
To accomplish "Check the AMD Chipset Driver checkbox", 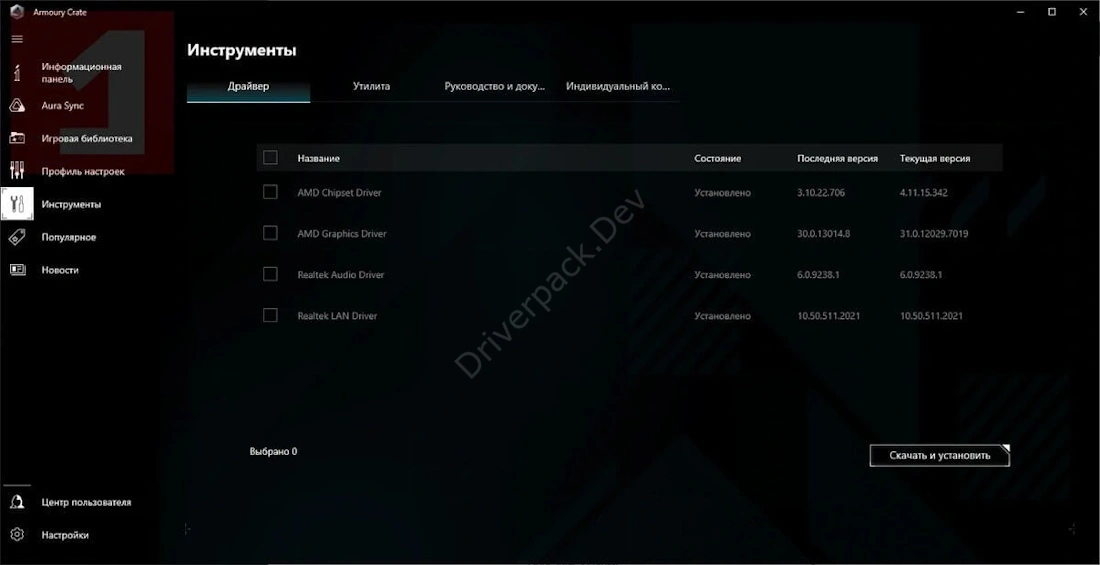I will (x=270, y=192).
